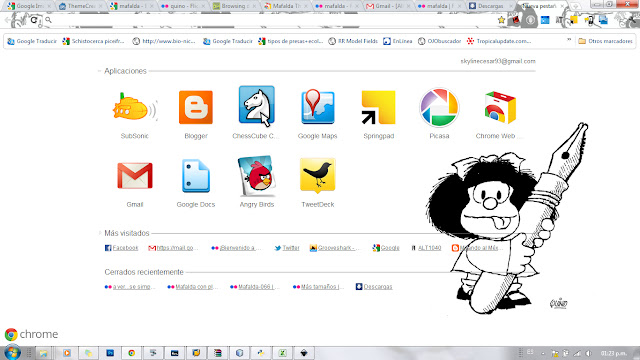Open the RR Model Fields bookmark
Screen dimensions: 640x360
coord(353,41)
